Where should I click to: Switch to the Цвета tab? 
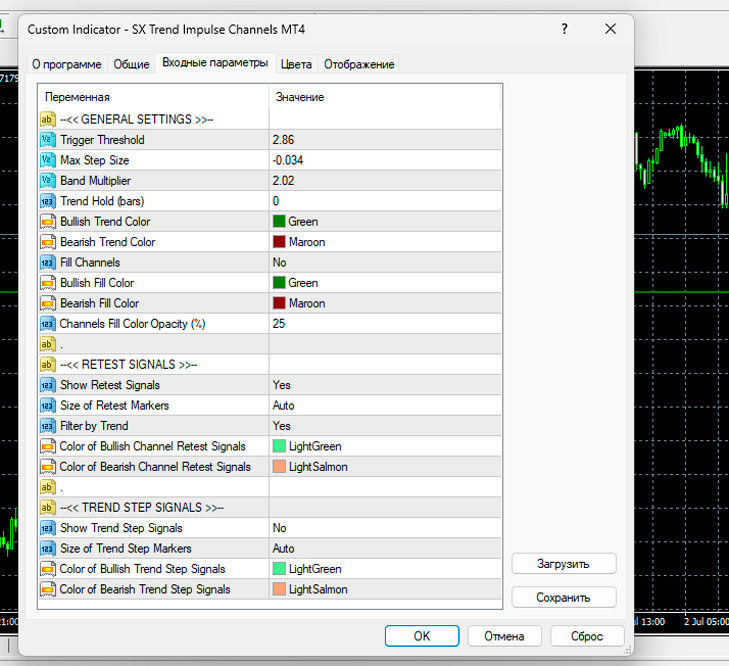point(296,64)
